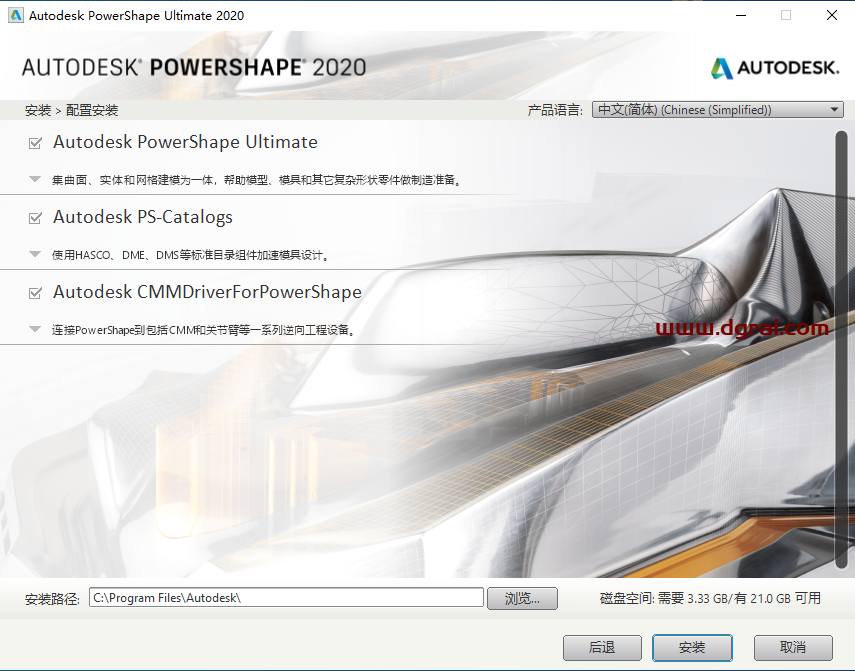Click the PowerShape icon in title bar

coord(14,15)
